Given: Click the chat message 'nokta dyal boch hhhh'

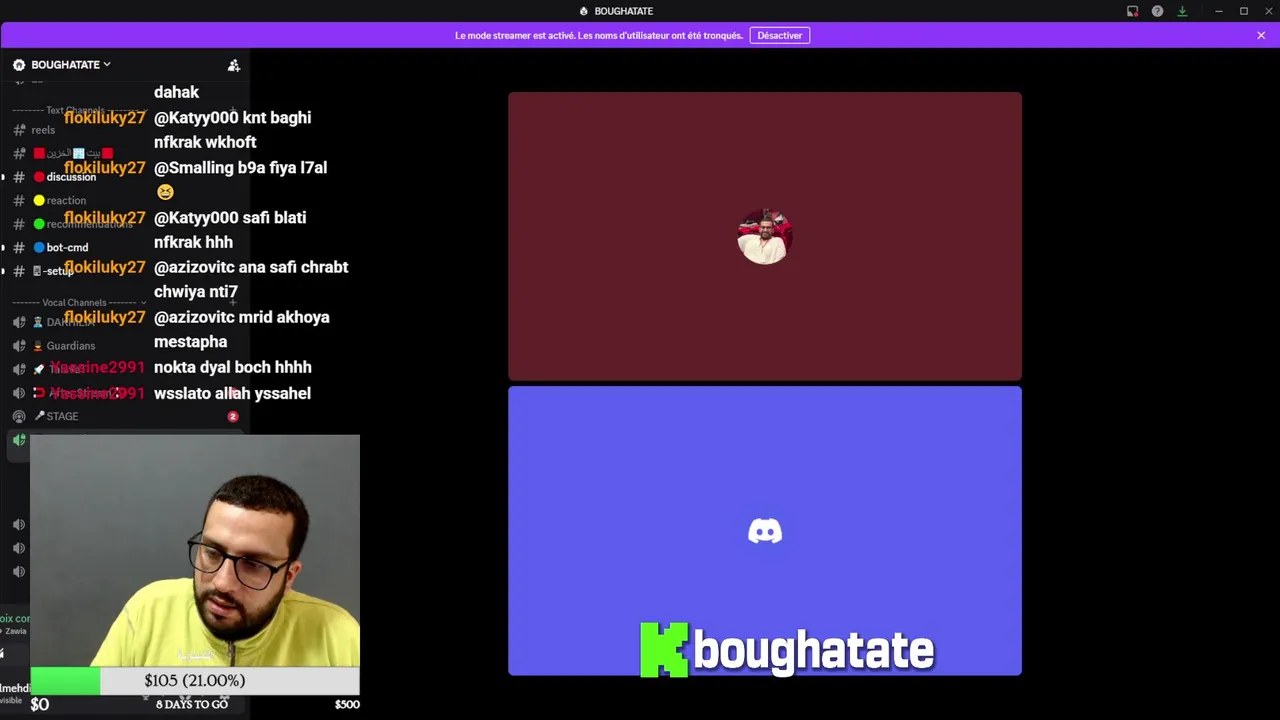Looking at the screenshot, I should click(x=232, y=367).
